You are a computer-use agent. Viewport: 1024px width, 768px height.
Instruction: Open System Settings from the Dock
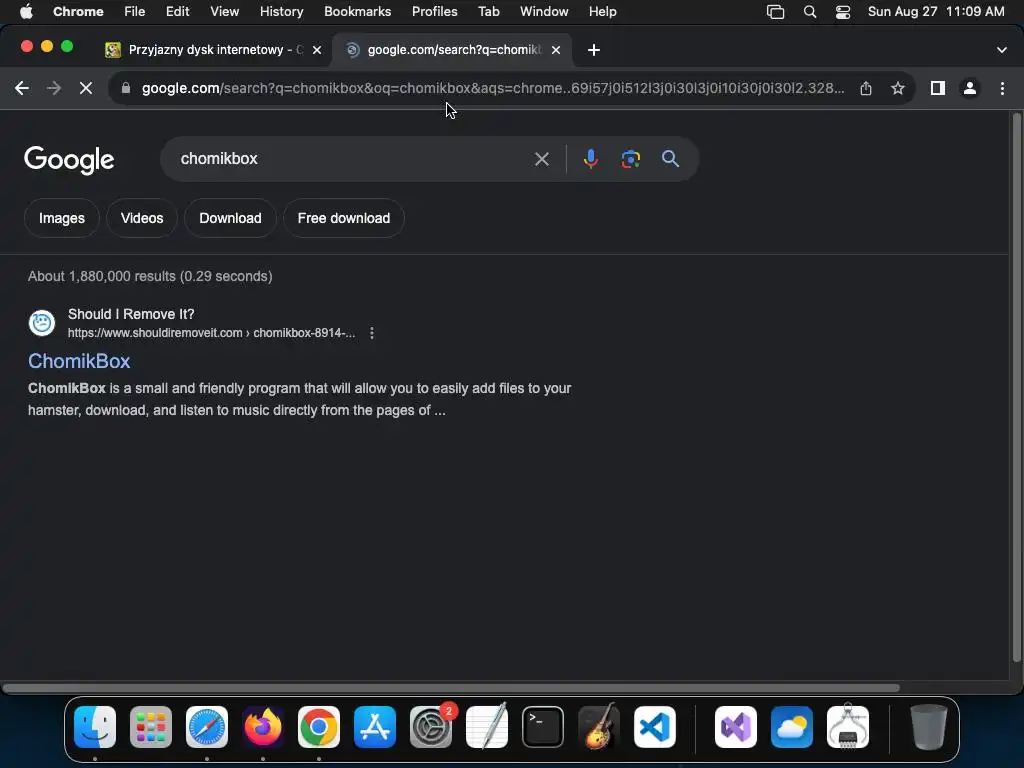431,727
